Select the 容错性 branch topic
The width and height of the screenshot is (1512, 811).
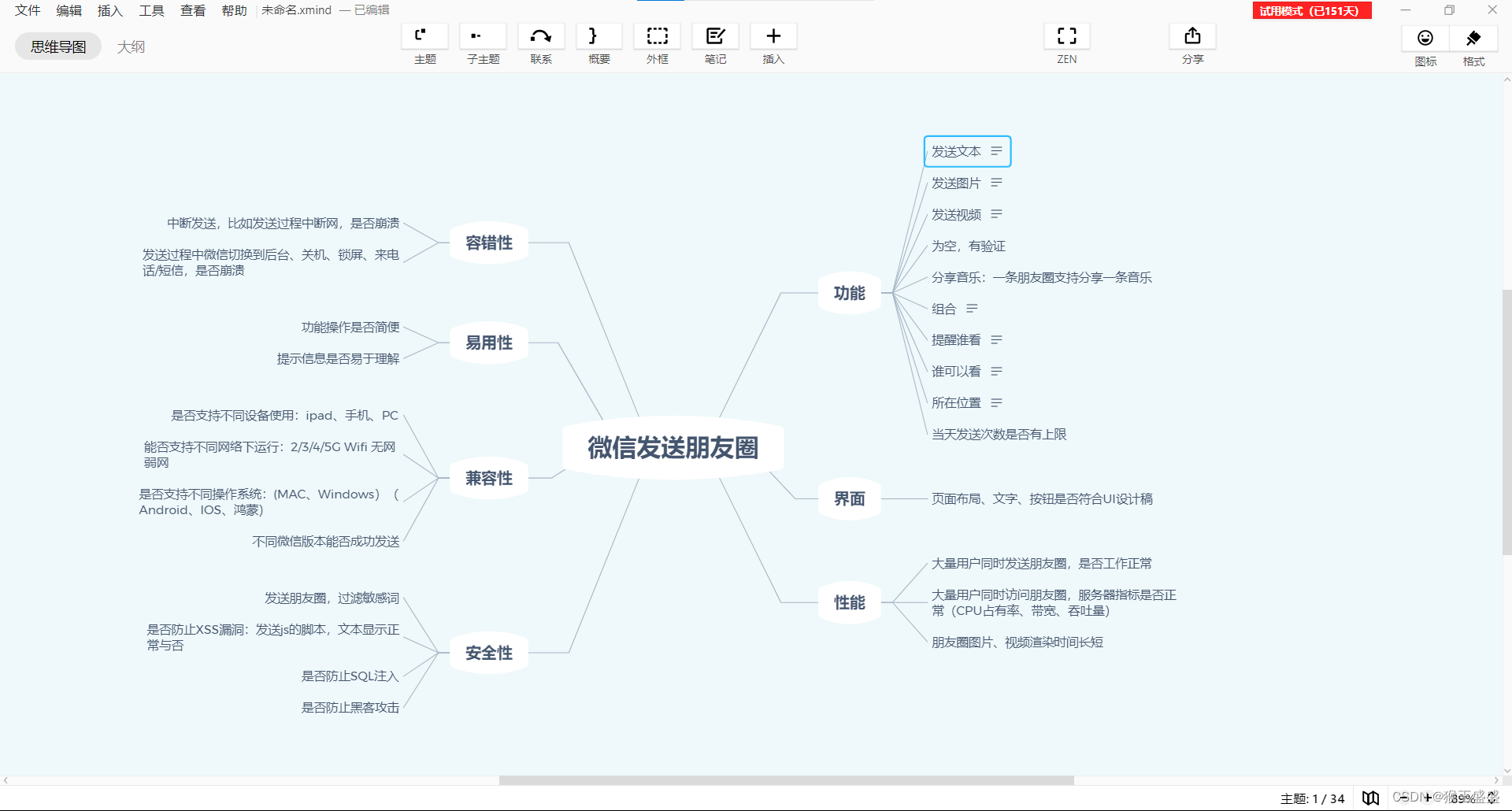tap(489, 243)
